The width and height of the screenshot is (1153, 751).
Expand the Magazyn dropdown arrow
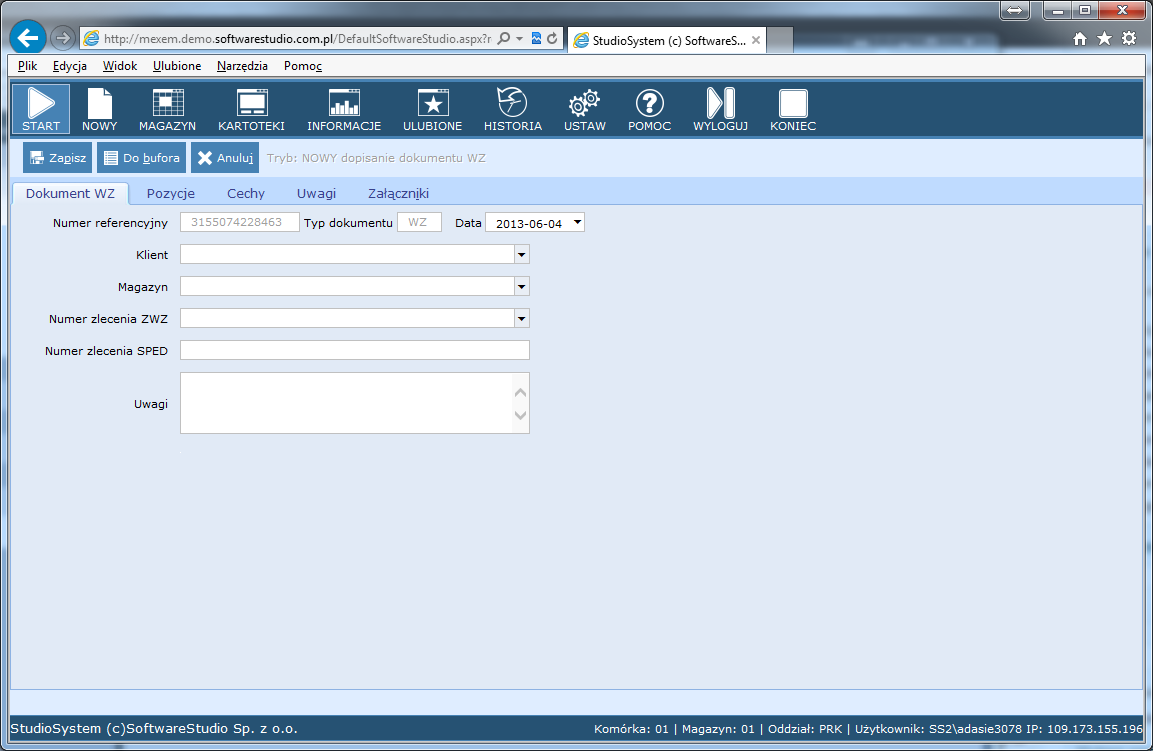[521, 287]
